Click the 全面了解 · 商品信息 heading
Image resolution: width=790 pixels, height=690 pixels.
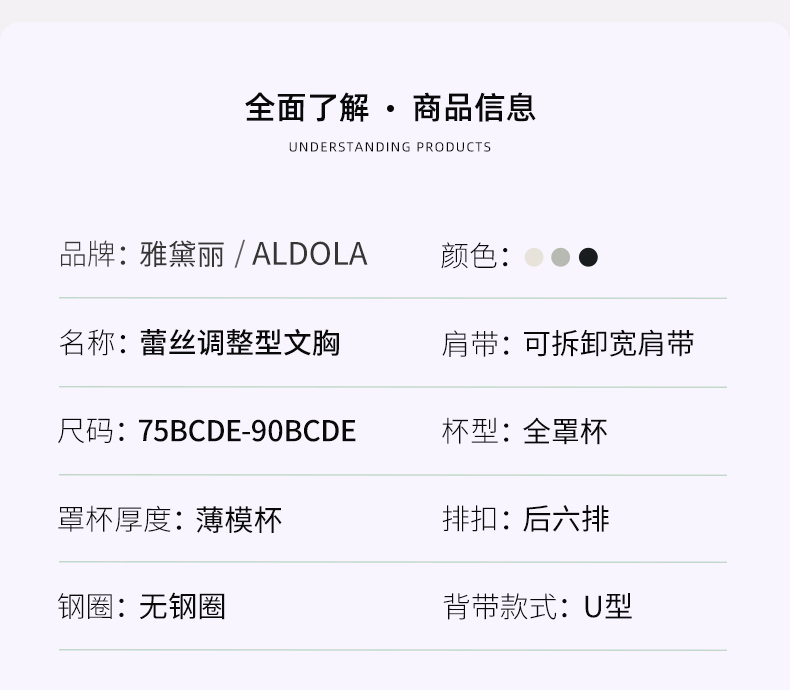tap(390, 107)
